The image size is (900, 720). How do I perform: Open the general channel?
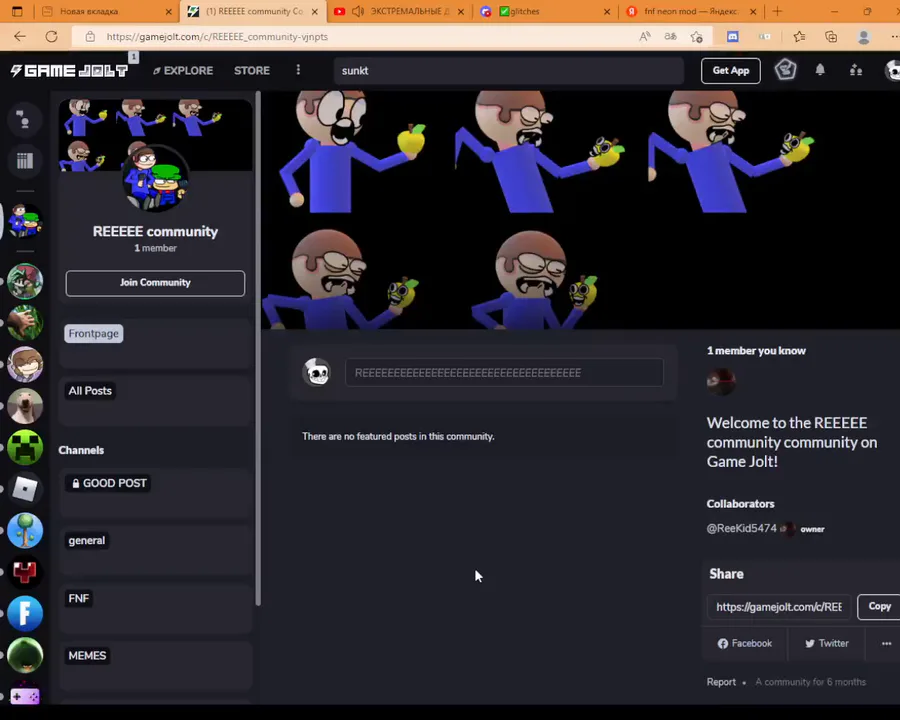[x=87, y=541]
